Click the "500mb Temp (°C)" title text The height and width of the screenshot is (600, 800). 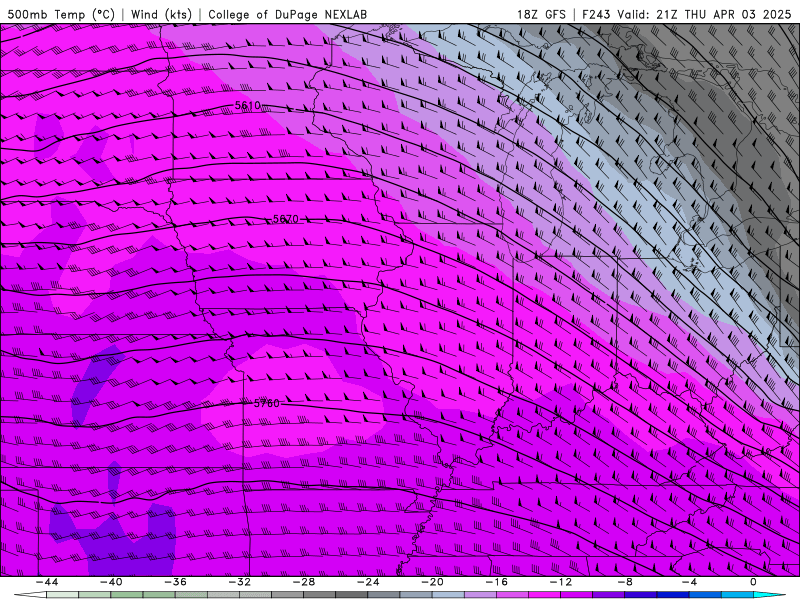[x=61, y=14]
